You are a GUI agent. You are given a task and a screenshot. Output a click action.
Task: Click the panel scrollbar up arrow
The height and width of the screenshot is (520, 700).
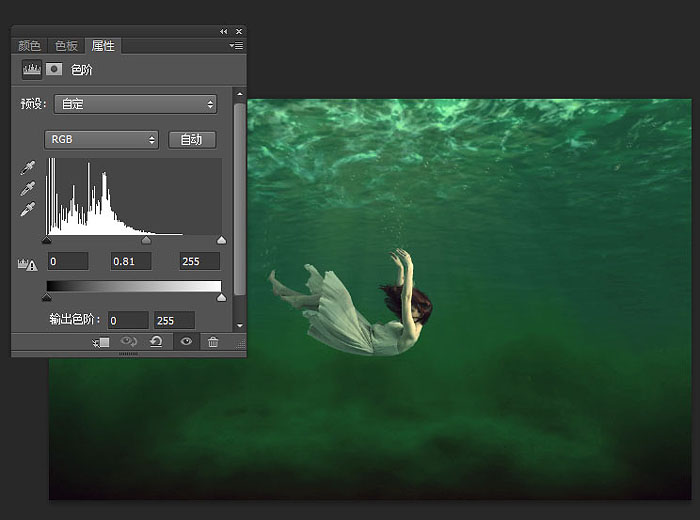[x=240, y=94]
